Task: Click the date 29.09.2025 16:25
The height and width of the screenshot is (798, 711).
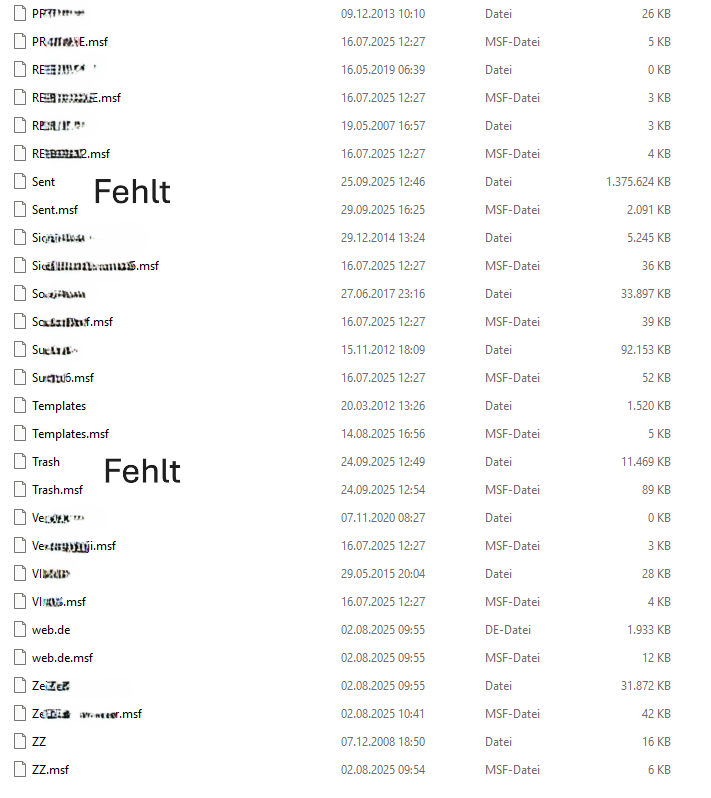Action: click(x=383, y=210)
